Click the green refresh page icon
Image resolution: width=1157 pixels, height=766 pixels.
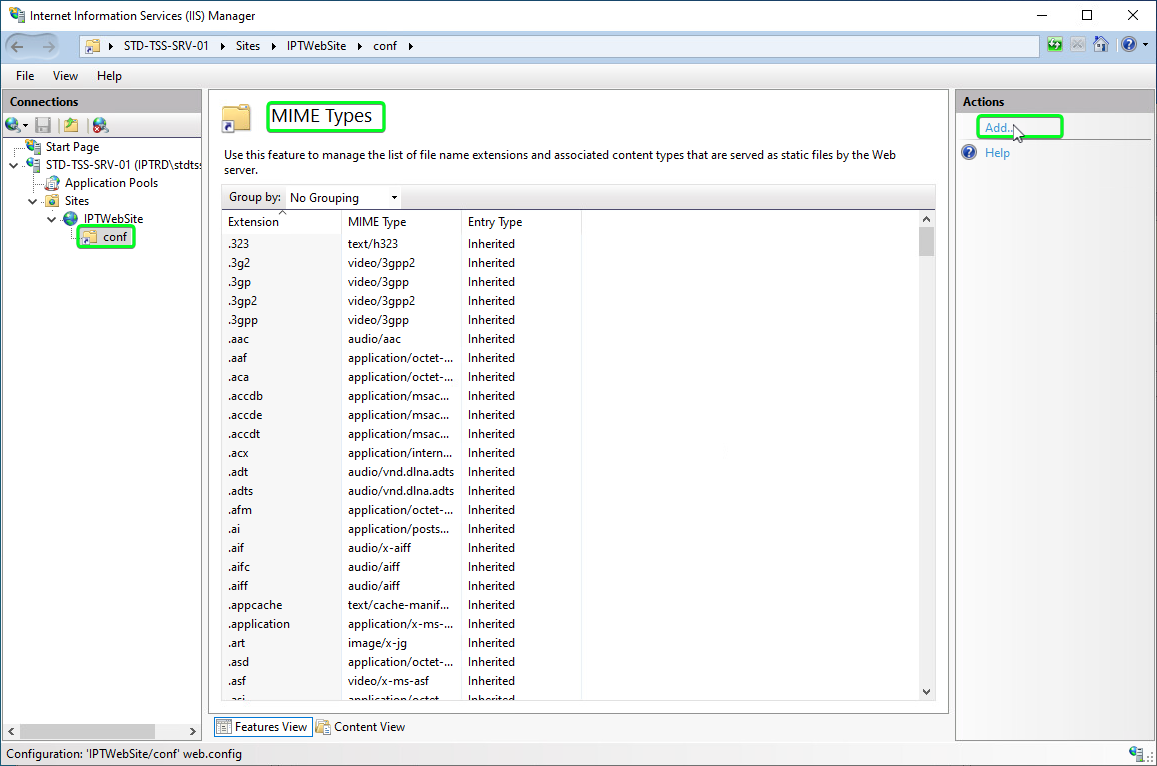(1054, 45)
